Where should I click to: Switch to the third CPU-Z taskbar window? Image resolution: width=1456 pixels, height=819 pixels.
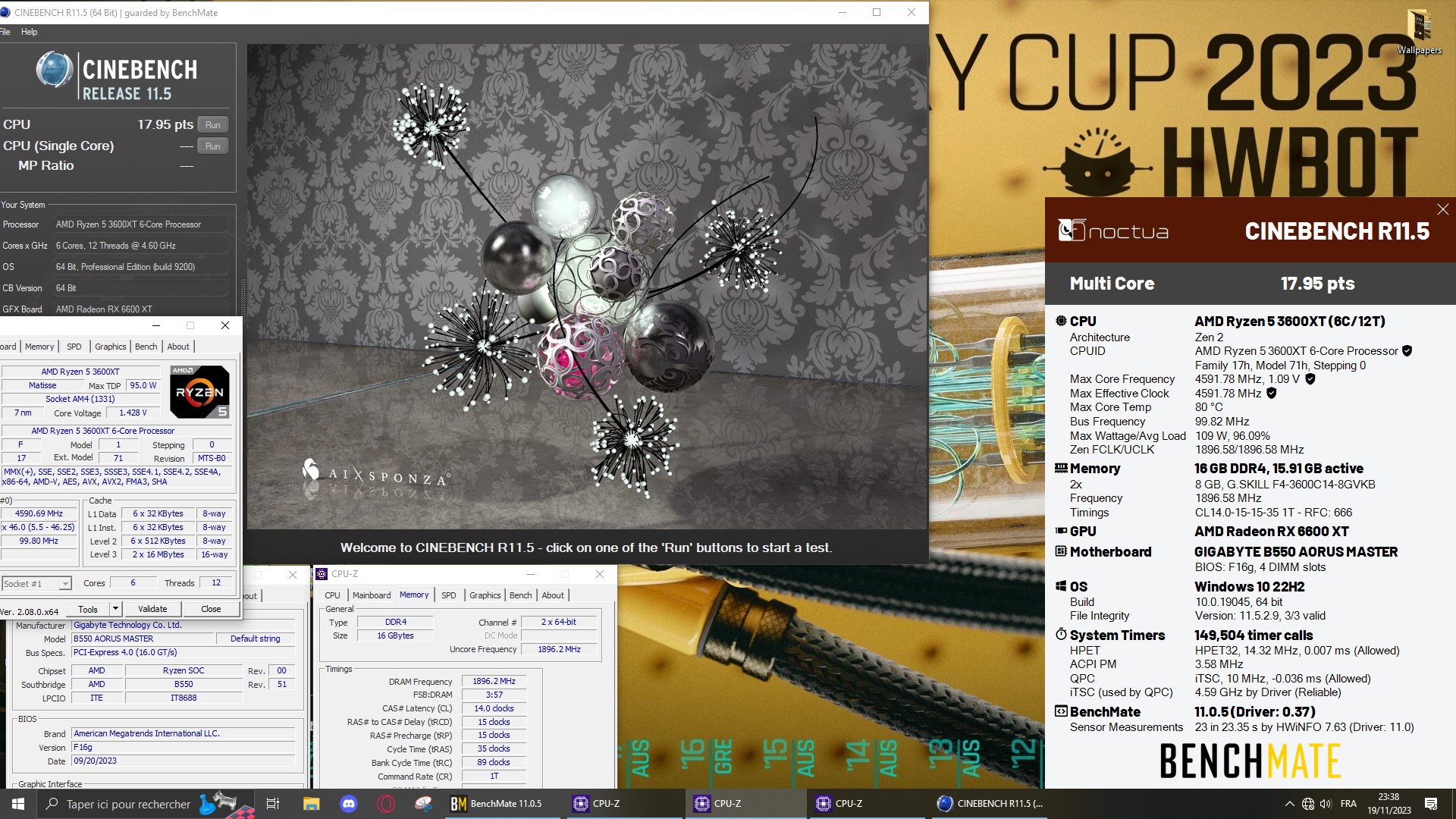(x=869, y=804)
